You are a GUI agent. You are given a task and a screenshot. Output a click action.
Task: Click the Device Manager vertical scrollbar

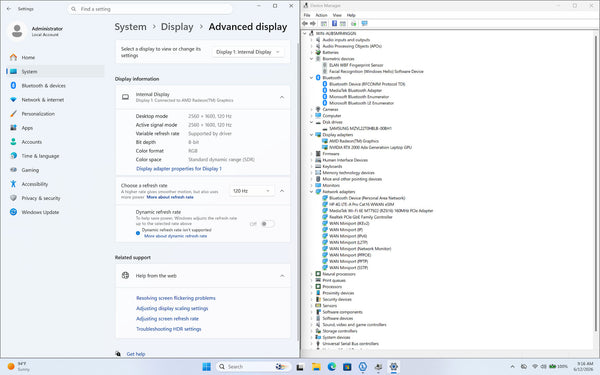click(596, 184)
